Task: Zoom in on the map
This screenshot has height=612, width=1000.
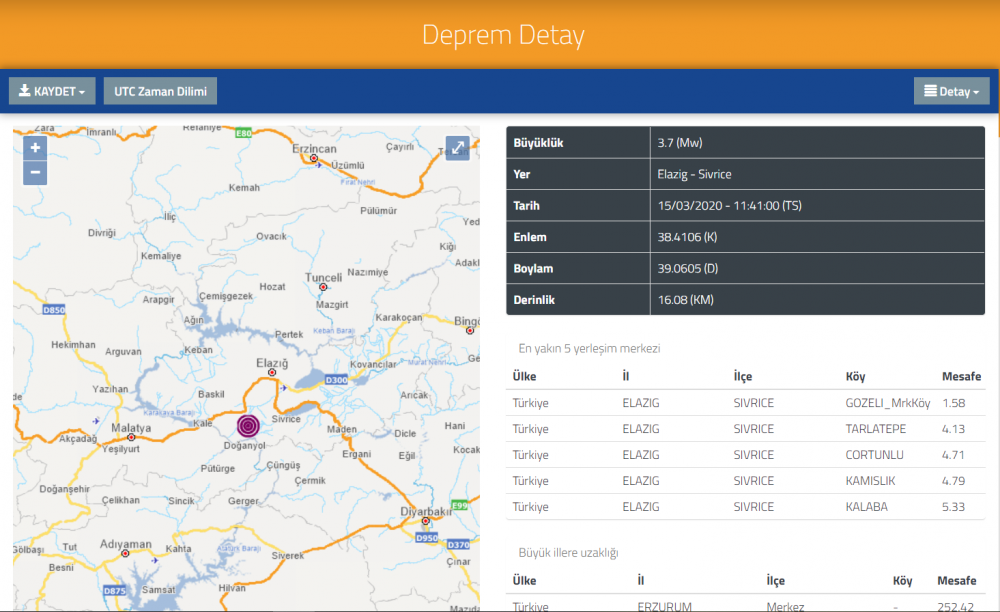Action: [x=35, y=148]
